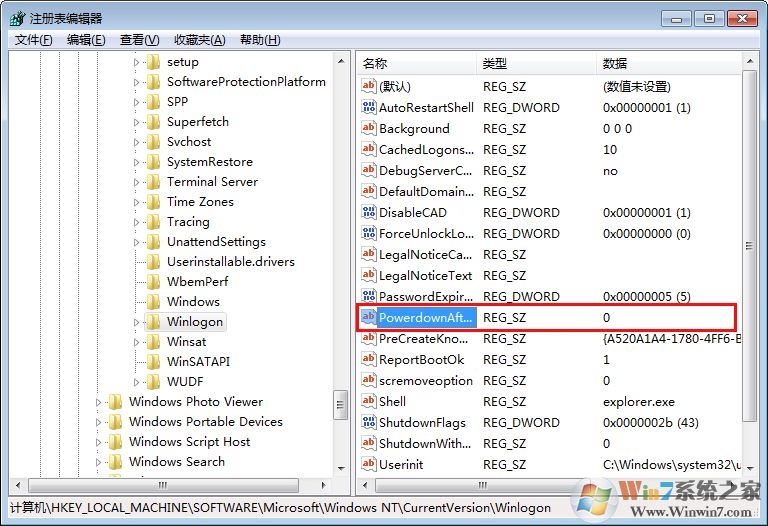Image resolution: width=768 pixels, height=526 pixels.
Task: Click the folder icon of Svchost key
Action: (153, 142)
